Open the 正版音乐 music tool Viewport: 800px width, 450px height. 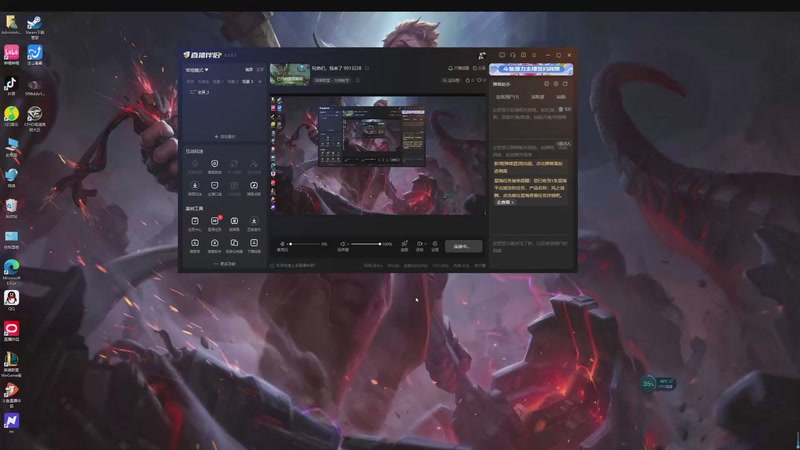[x=254, y=223]
